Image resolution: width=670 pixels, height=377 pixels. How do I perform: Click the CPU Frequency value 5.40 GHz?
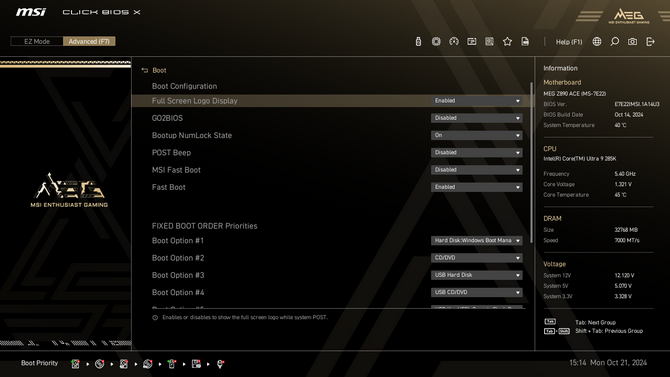tap(625, 174)
